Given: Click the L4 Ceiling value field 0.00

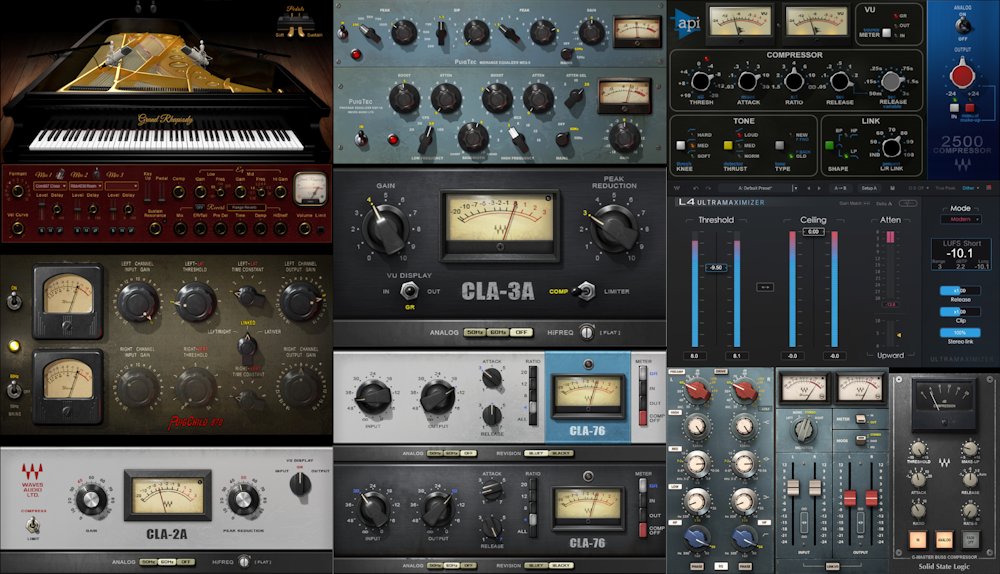Looking at the screenshot, I should tap(814, 232).
